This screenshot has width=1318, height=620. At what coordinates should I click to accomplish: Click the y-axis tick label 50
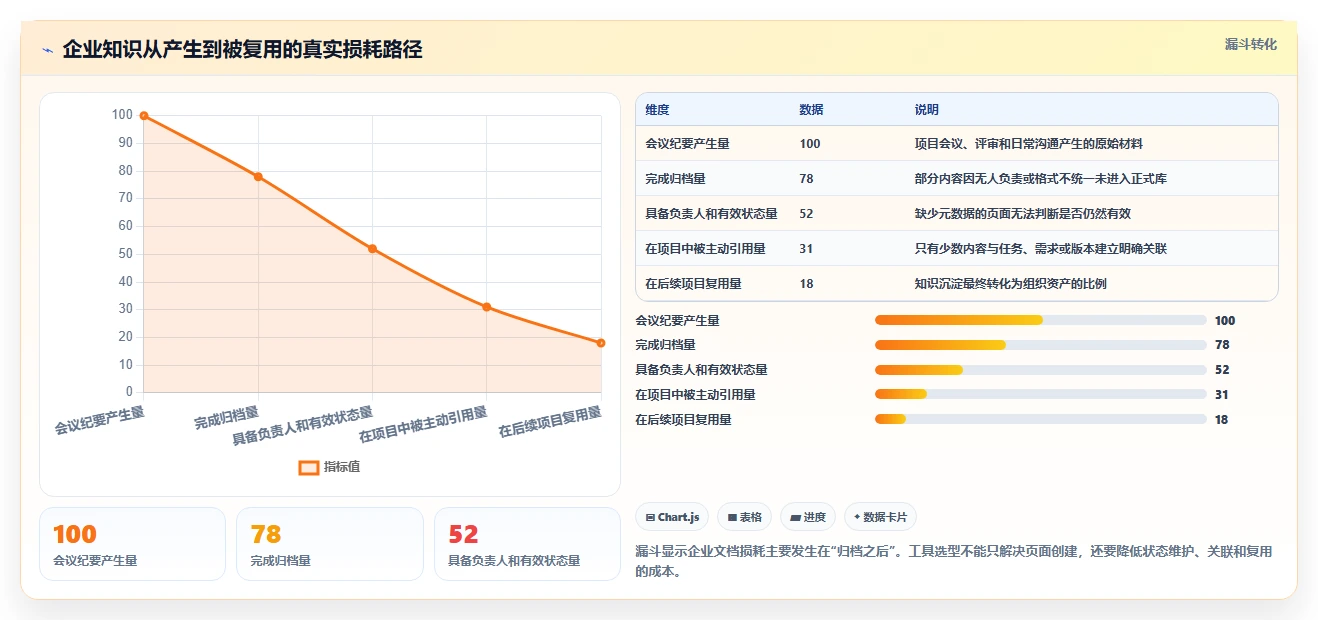click(x=125, y=254)
